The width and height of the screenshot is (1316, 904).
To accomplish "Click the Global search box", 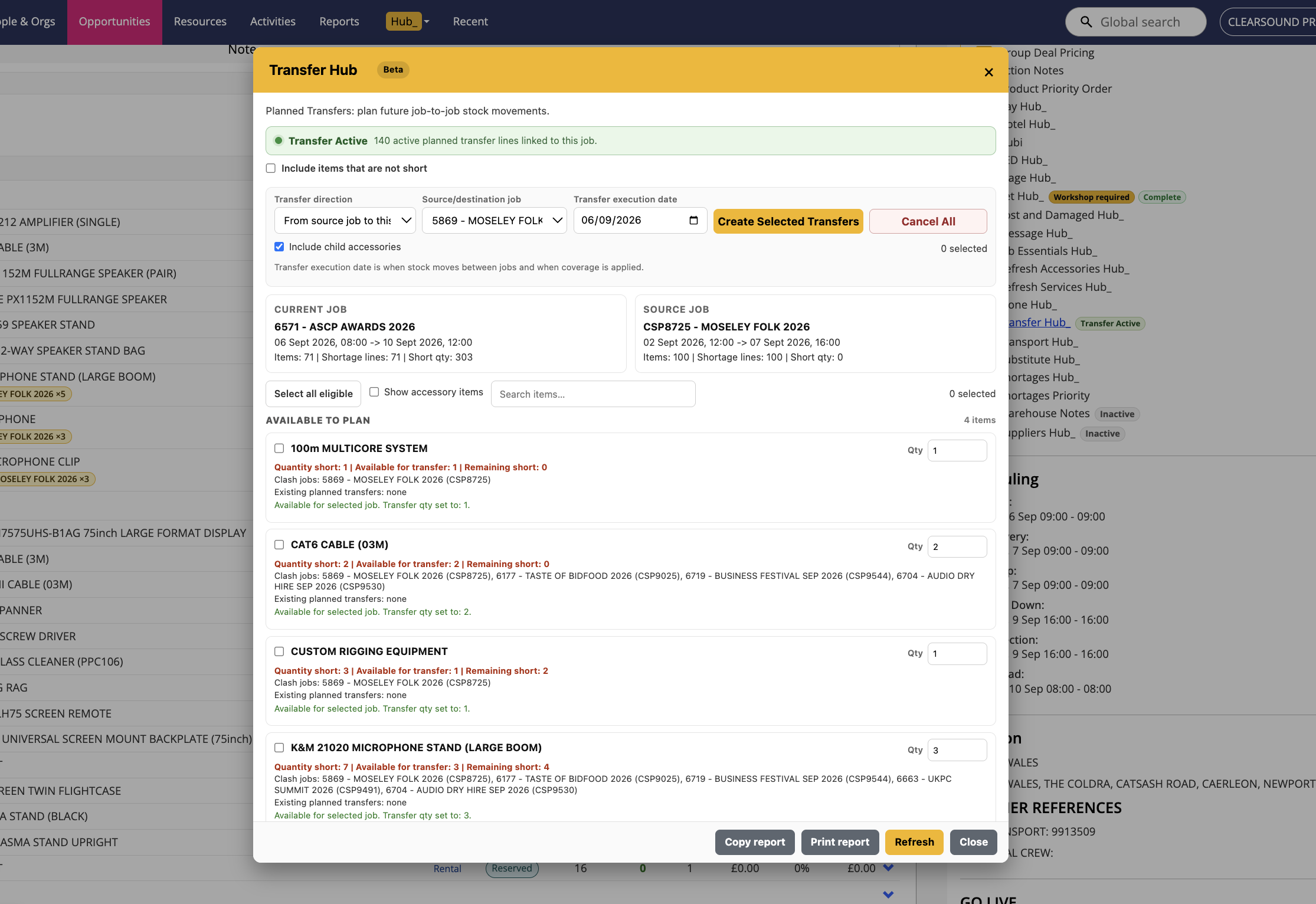I will click(1135, 22).
